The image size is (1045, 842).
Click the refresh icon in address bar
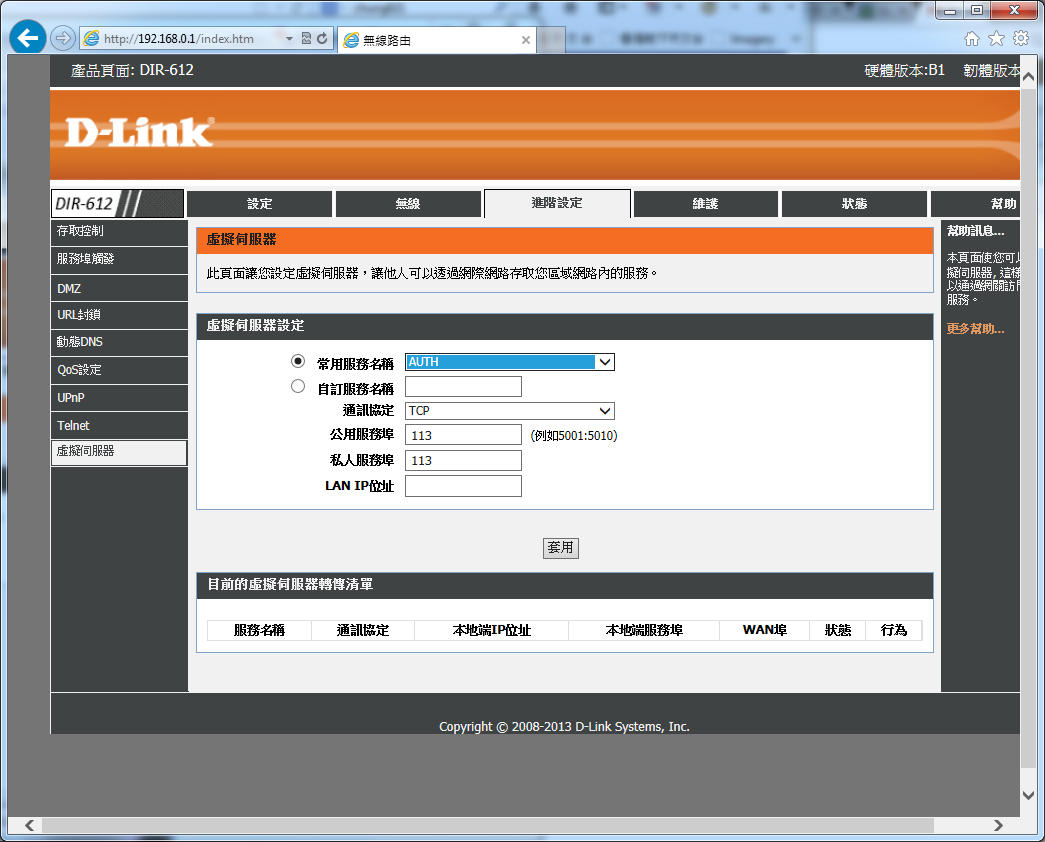323,39
